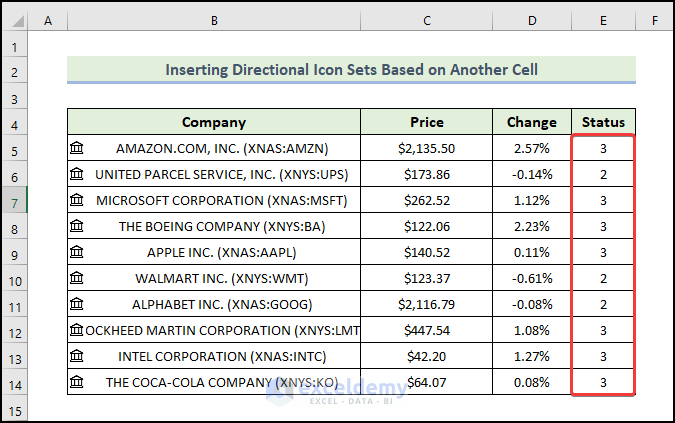The height and width of the screenshot is (423, 675).
Task: Select column E header
Action: point(603,20)
